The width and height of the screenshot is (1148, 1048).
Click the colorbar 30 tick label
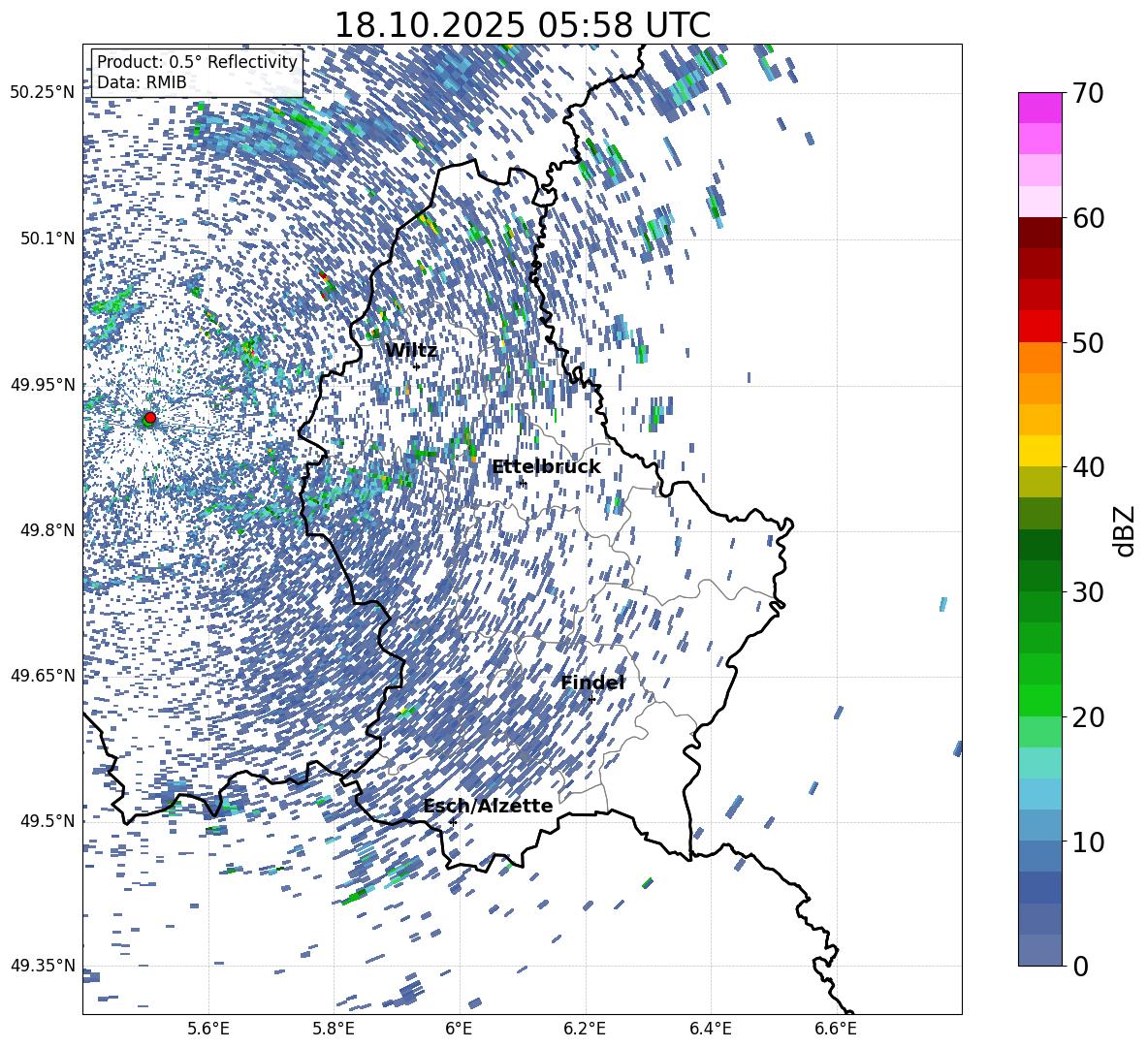point(1088,591)
